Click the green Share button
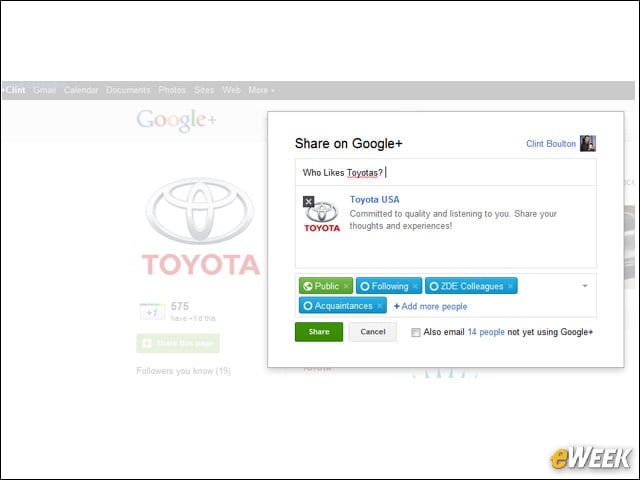The image size is (640, 480). click(319, 332)
